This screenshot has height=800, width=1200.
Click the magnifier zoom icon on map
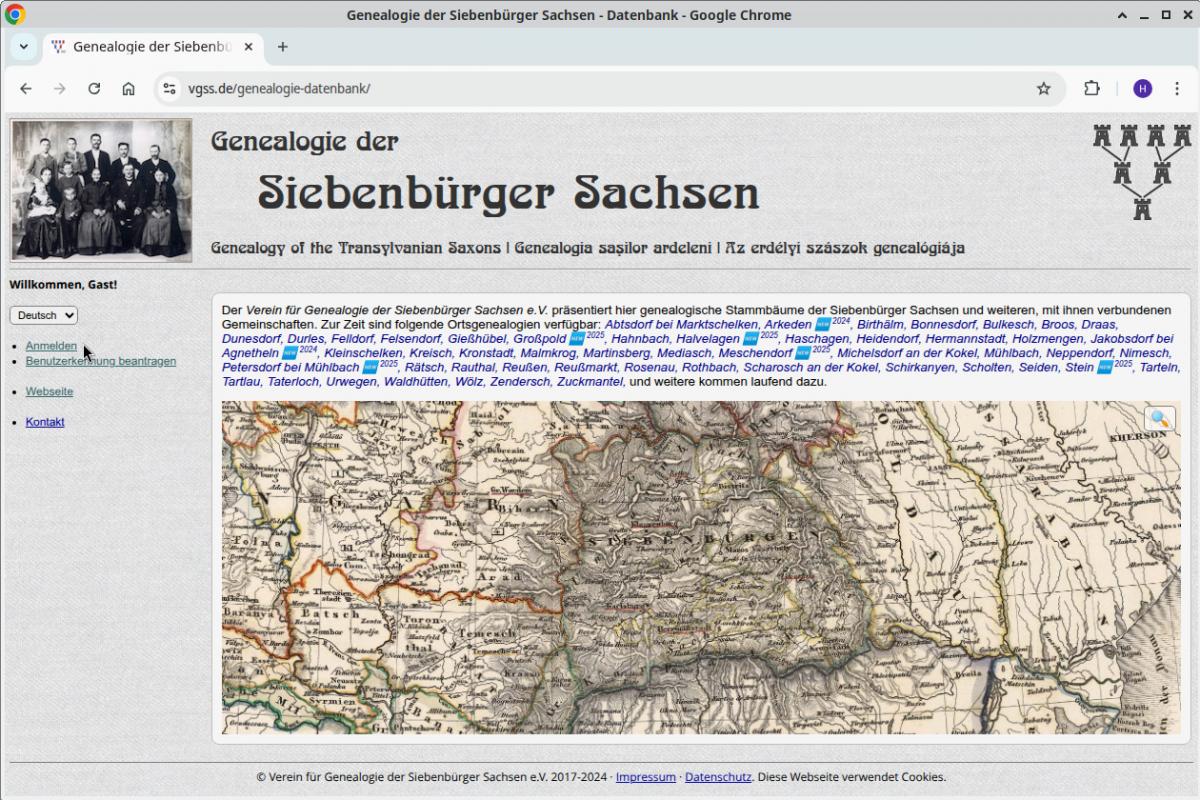[1159, 419]
